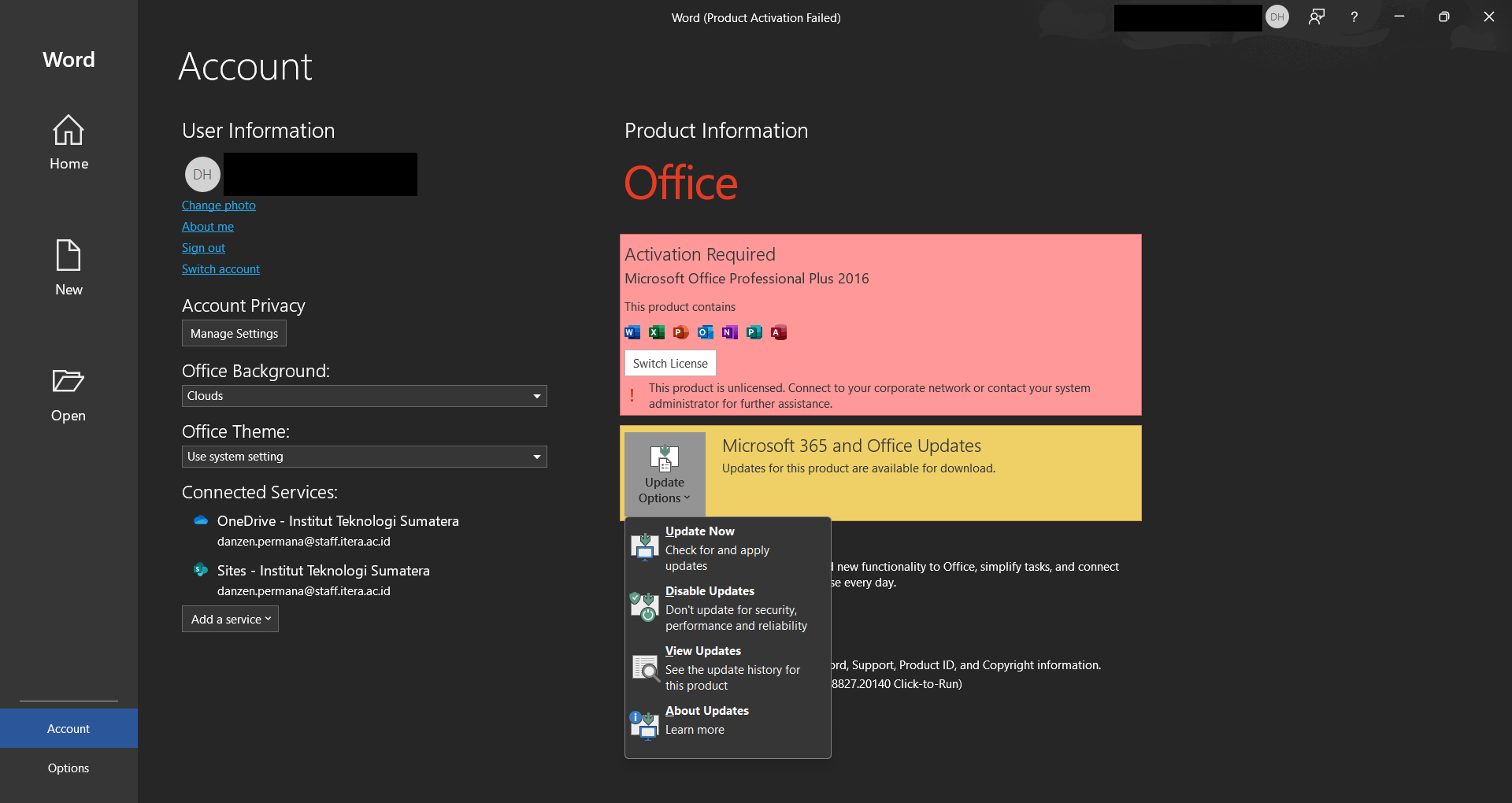Click the Disable Updates icon
Viewport: 1512px width, 803px height.
(645, 607)
